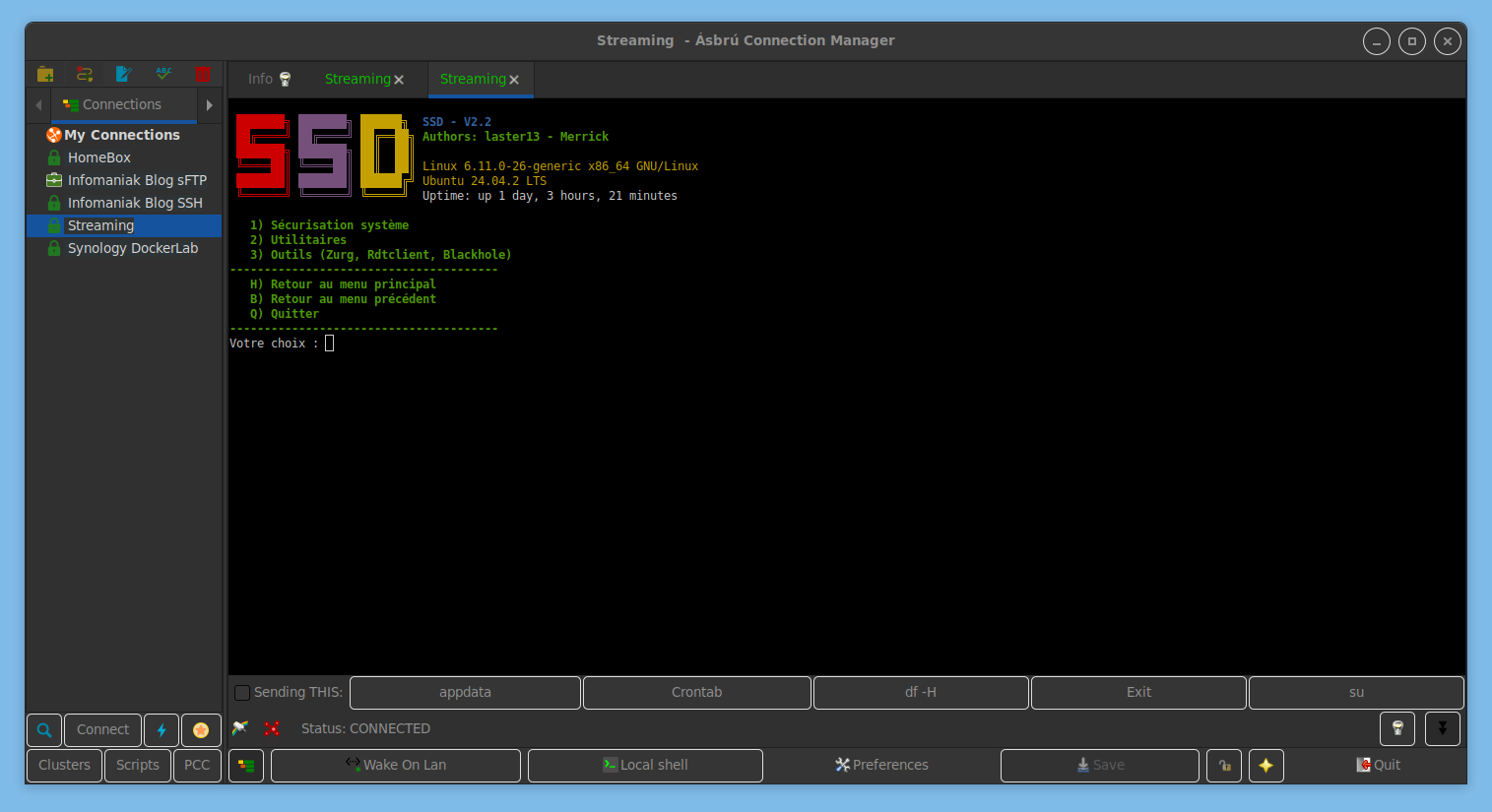Click the Crontab macro button
Viewport: 1492px width, 812px height.
pos(697,693)
